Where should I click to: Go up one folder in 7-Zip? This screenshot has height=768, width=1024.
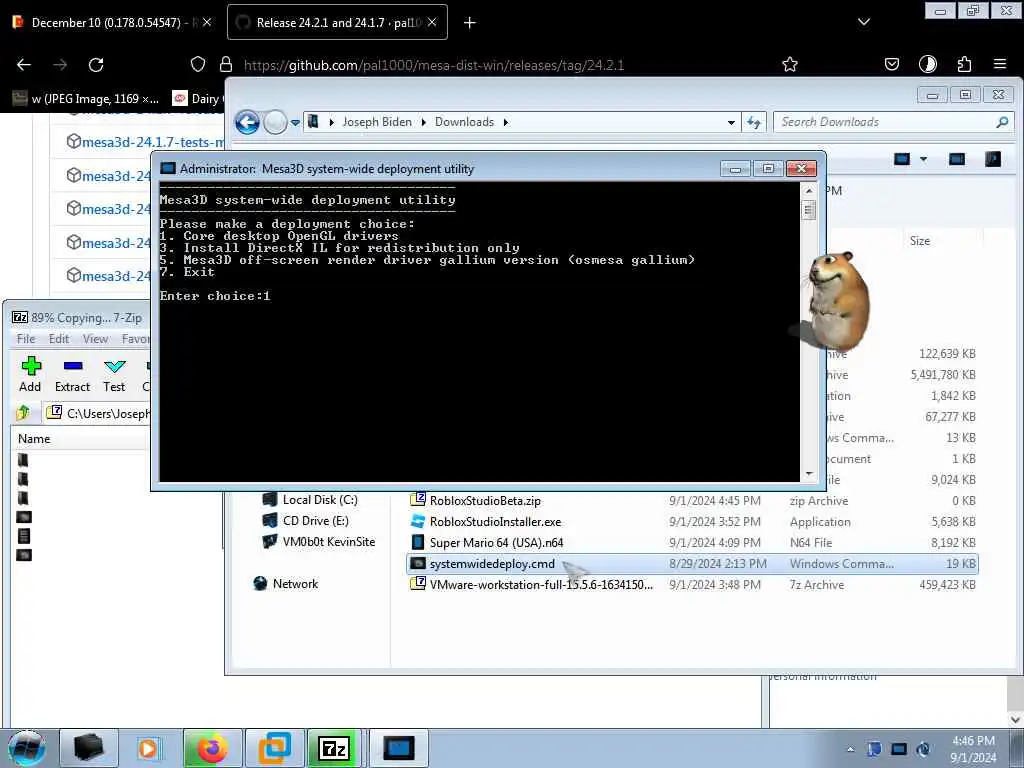coord(24,413)
